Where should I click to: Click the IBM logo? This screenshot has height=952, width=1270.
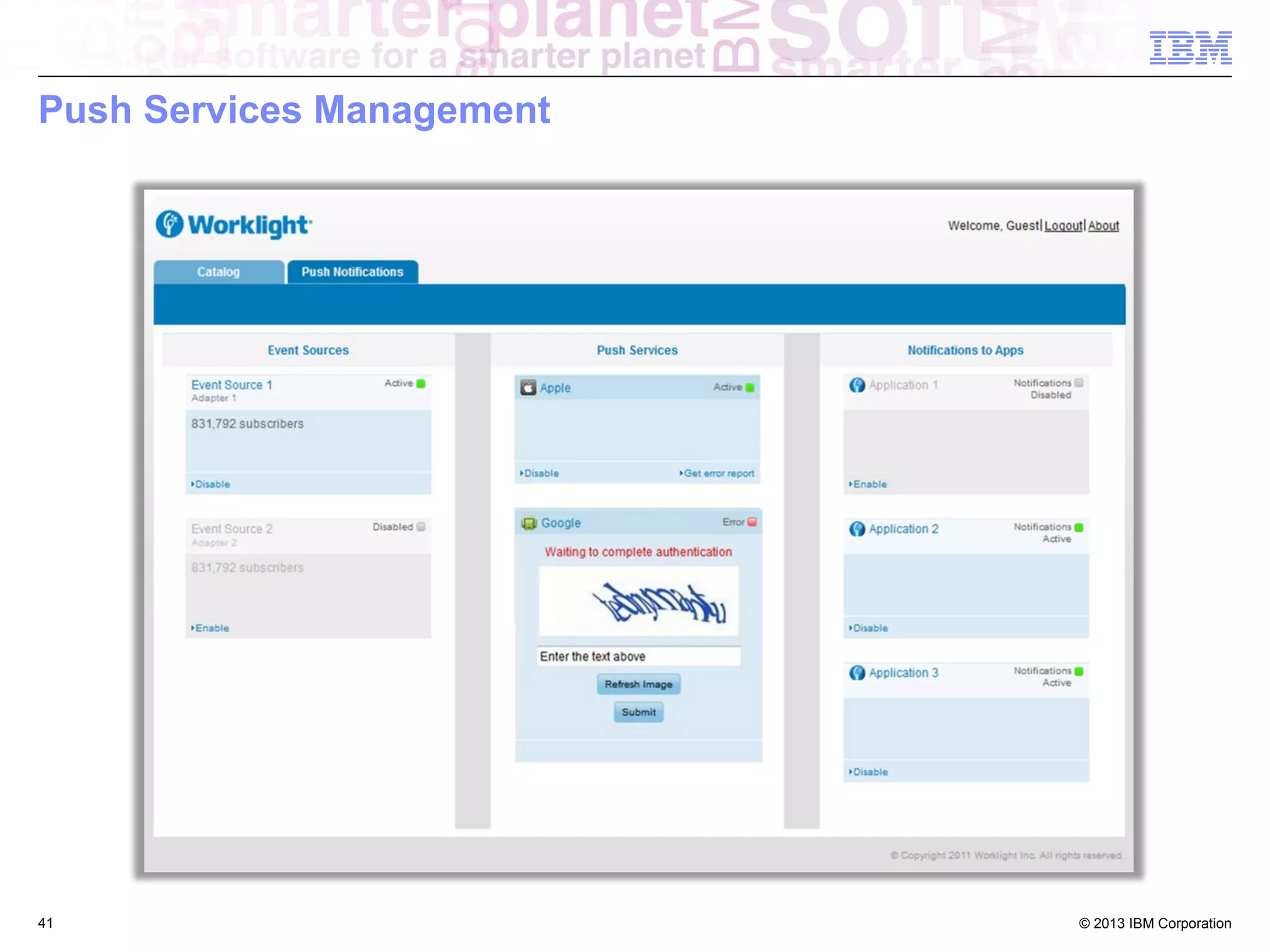coord(1190,48)
